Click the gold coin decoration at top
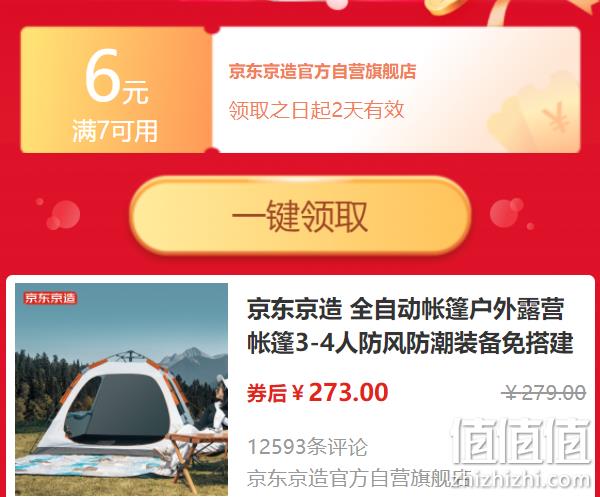 click(x=445, y=7)
